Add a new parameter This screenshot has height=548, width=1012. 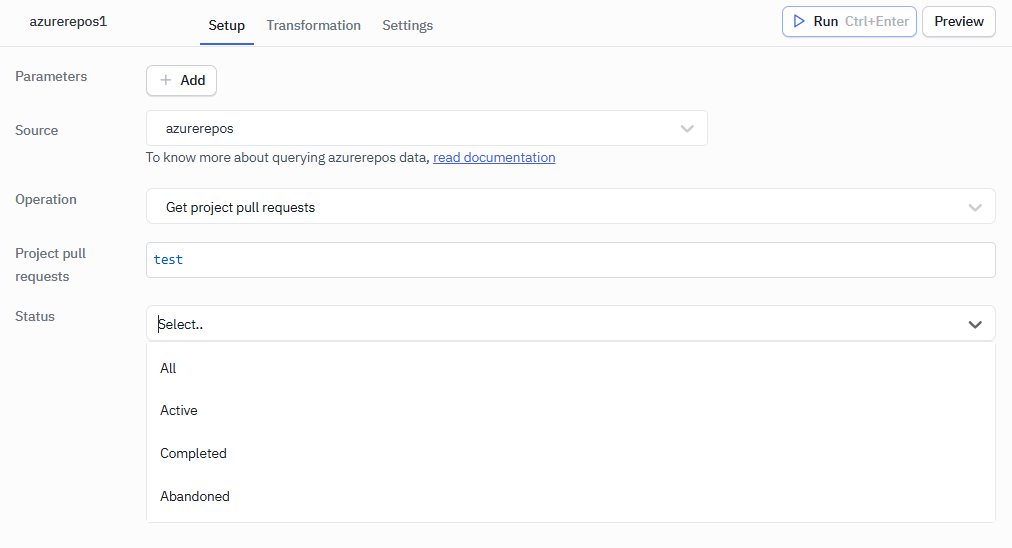tap(181, 80)
